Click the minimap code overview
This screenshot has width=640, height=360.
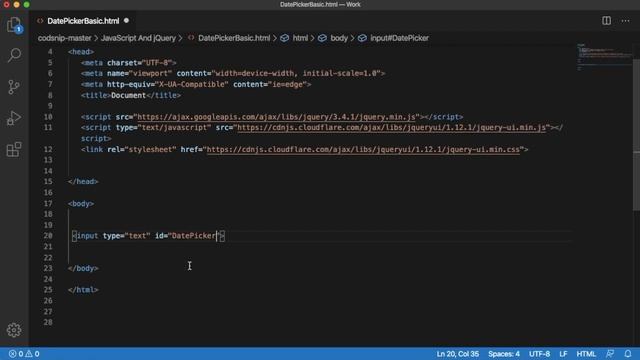(603, 57)
